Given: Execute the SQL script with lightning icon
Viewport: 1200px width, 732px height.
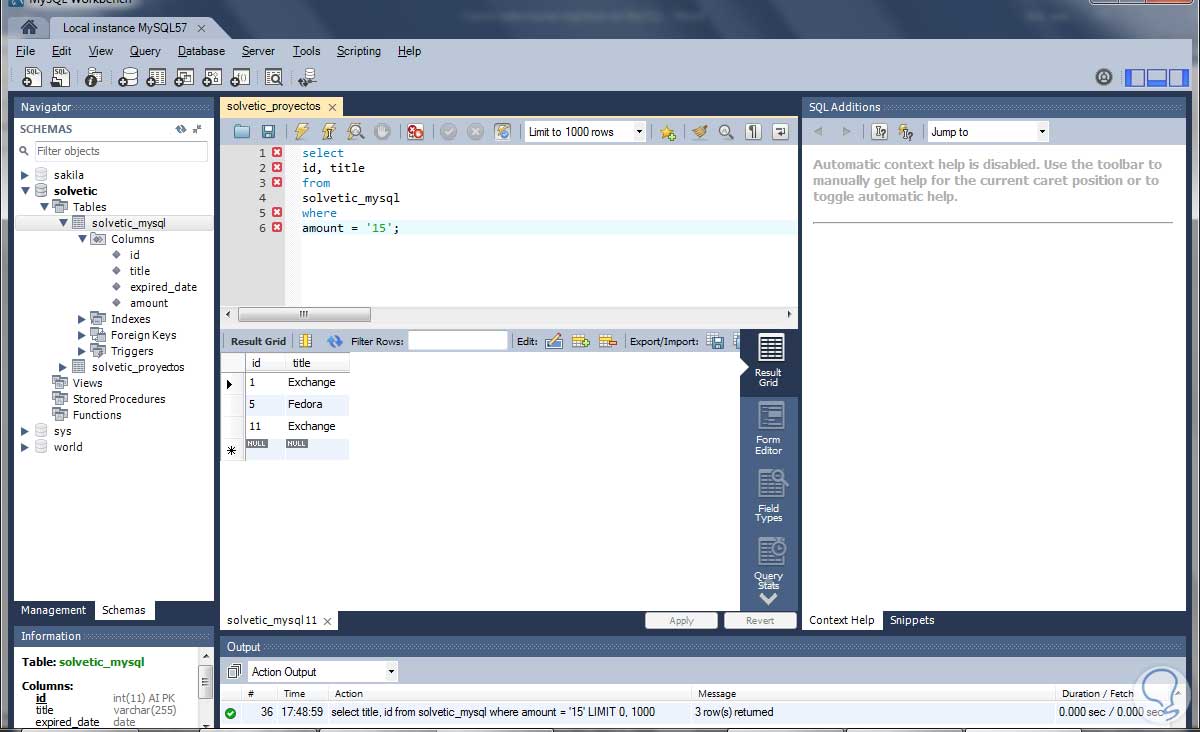Looking at the screenshot, I should point(301,132).
